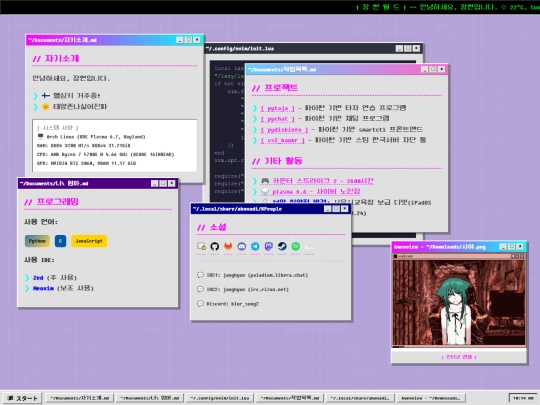Click the '사용 언어:' label
The width and height of the screenshot is (540, 405).
pyautogui.click(x=41, y=222)
